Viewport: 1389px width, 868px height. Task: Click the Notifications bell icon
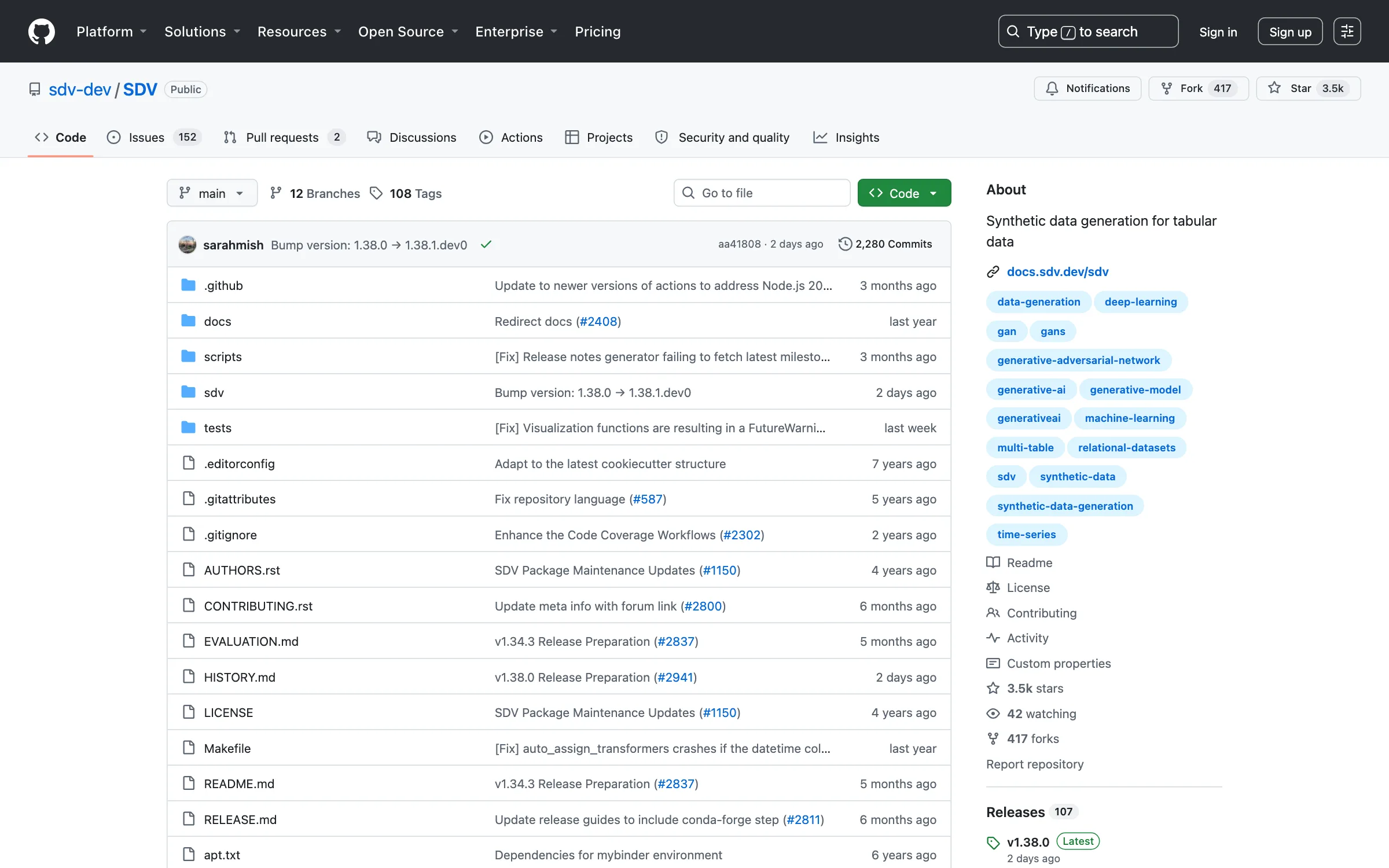coord(1052,89)
